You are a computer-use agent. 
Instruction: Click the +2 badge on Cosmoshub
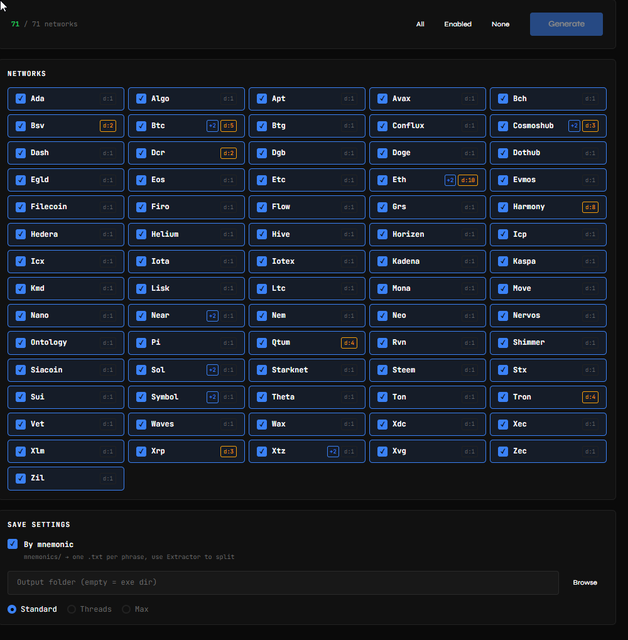pos(574,126)
